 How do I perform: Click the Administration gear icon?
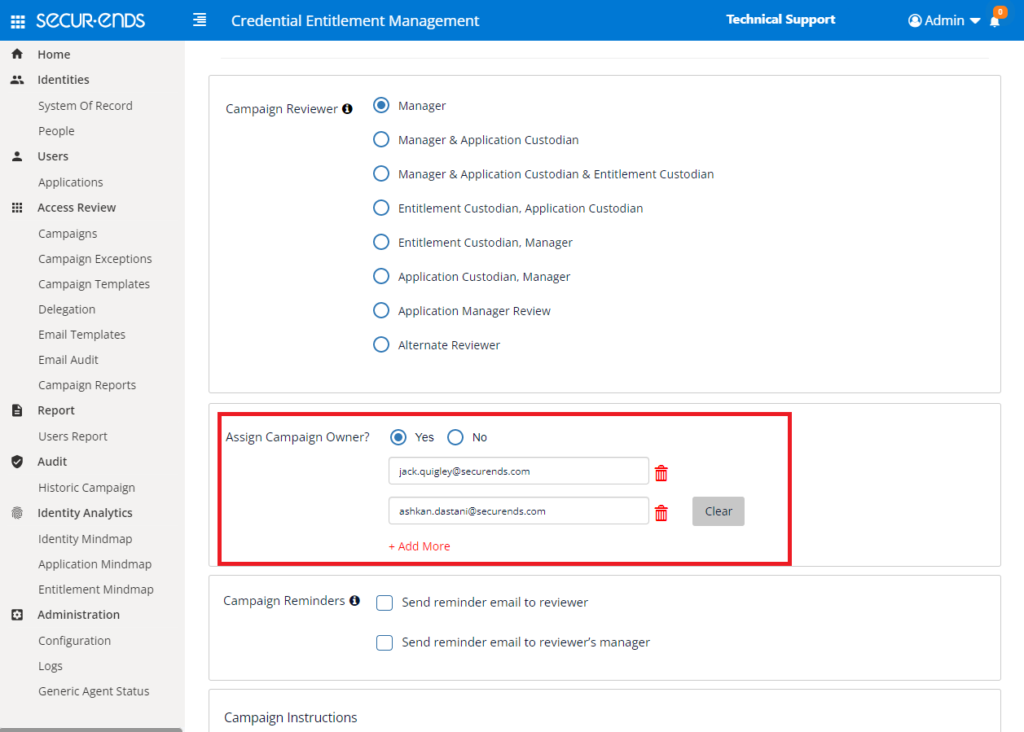point(18,614)
